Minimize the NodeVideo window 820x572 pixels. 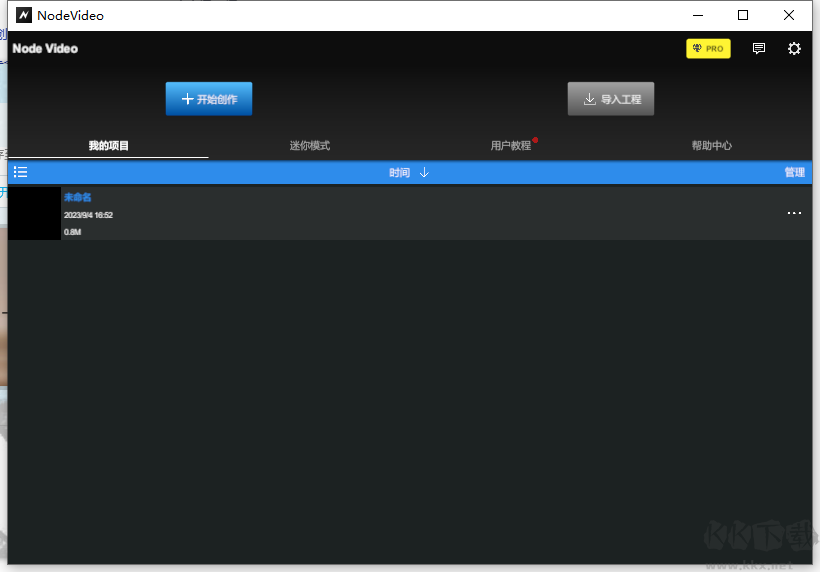698,15
